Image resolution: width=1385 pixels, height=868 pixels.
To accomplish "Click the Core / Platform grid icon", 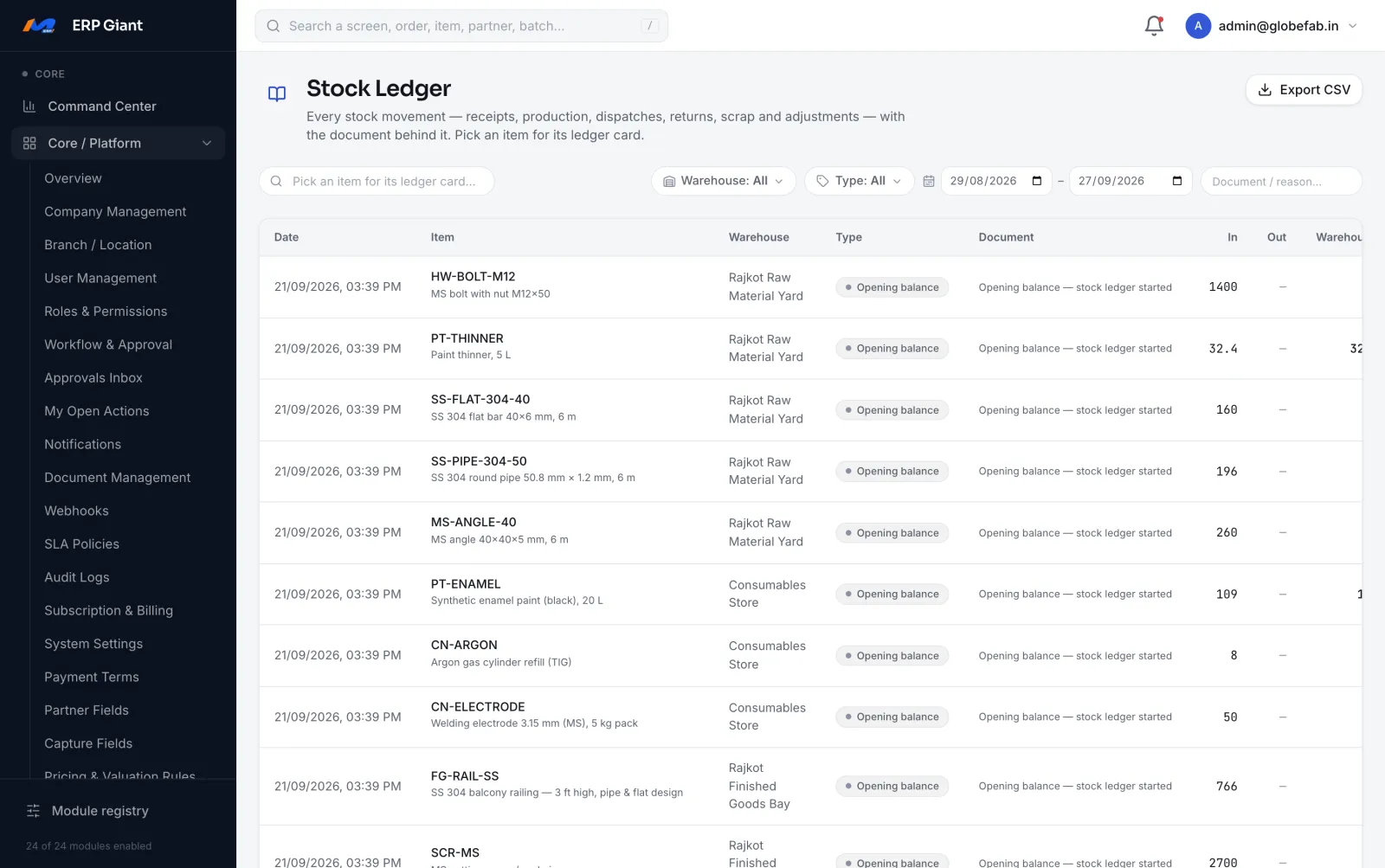I will (29, 144).
